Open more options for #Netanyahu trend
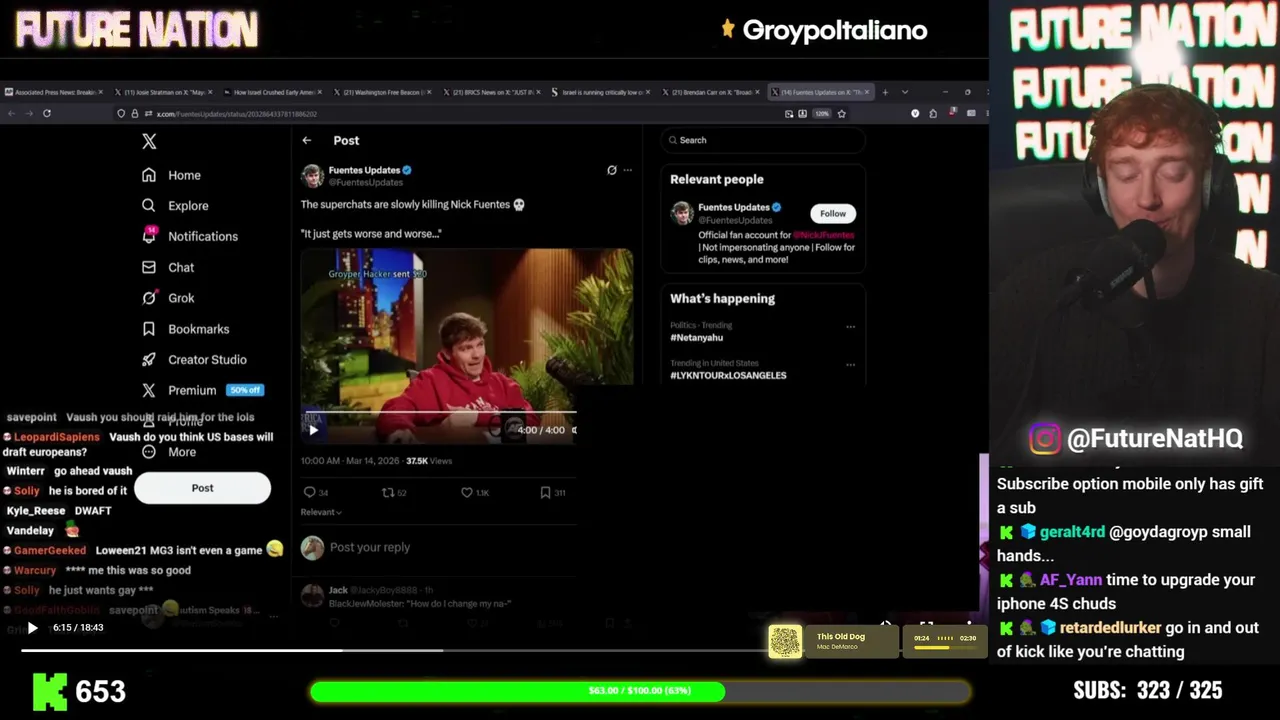Screen dimensions: 1280x720 [x=851, y=326]
